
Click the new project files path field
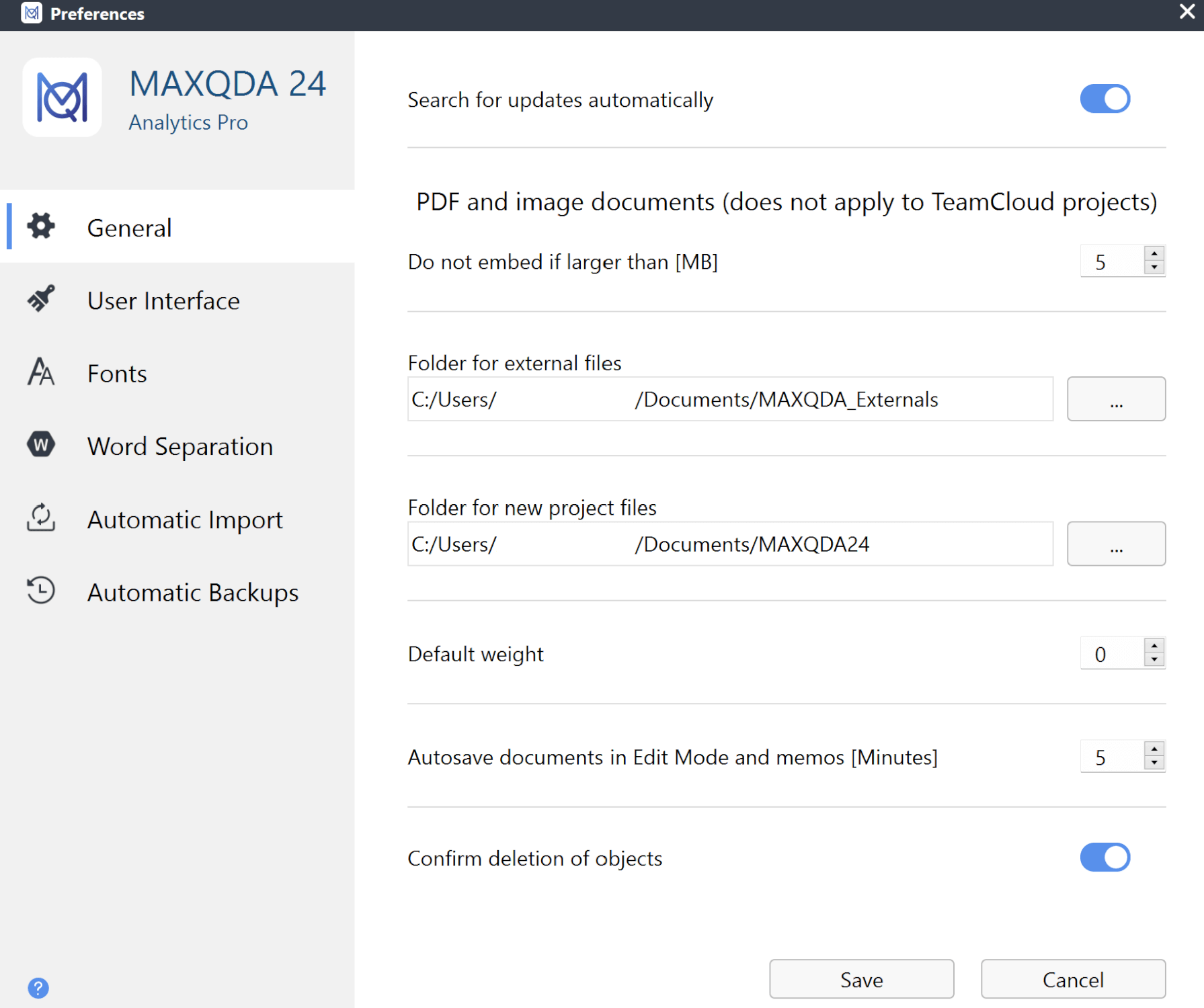click(x=730, y=544)
